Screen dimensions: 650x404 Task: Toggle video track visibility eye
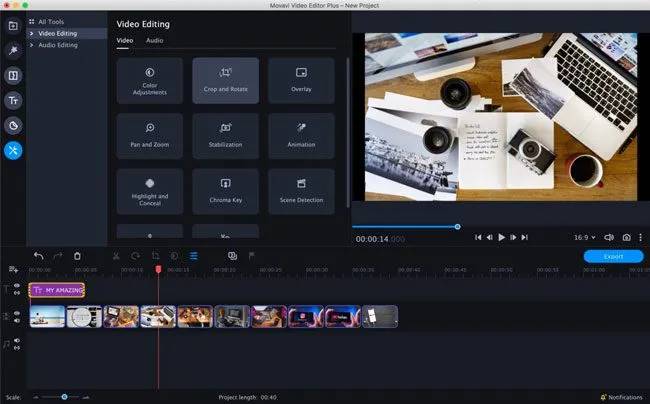17,313
